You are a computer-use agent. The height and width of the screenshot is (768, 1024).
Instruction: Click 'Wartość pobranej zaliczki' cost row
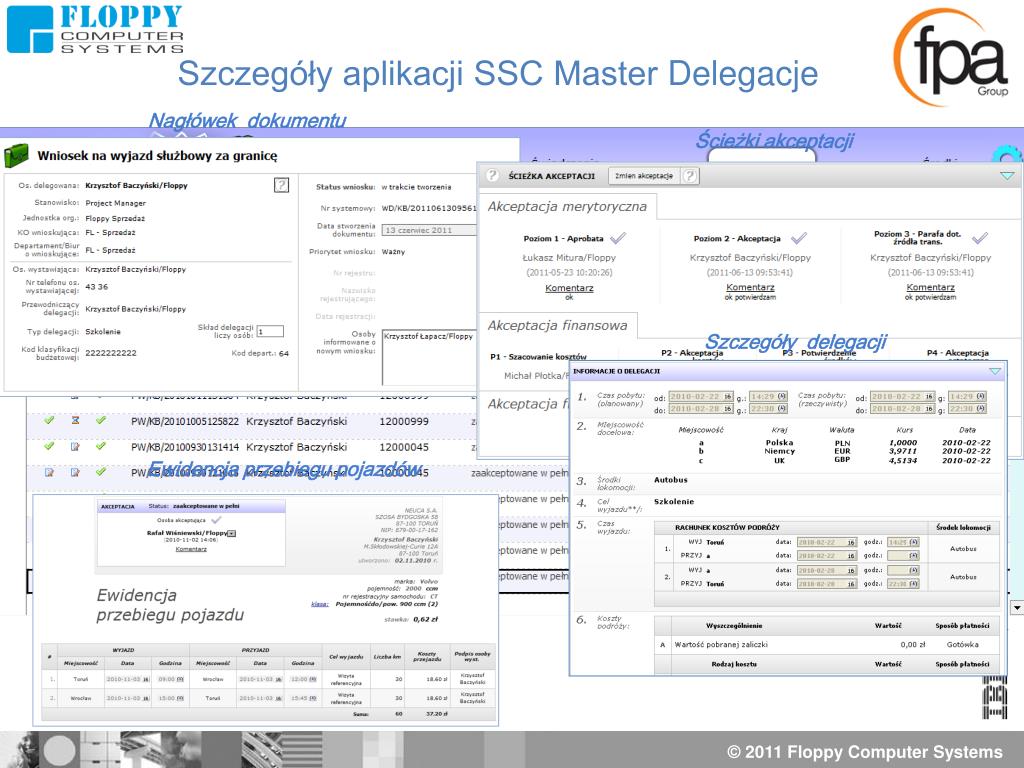pyautogui.click(x=827, y=645)
